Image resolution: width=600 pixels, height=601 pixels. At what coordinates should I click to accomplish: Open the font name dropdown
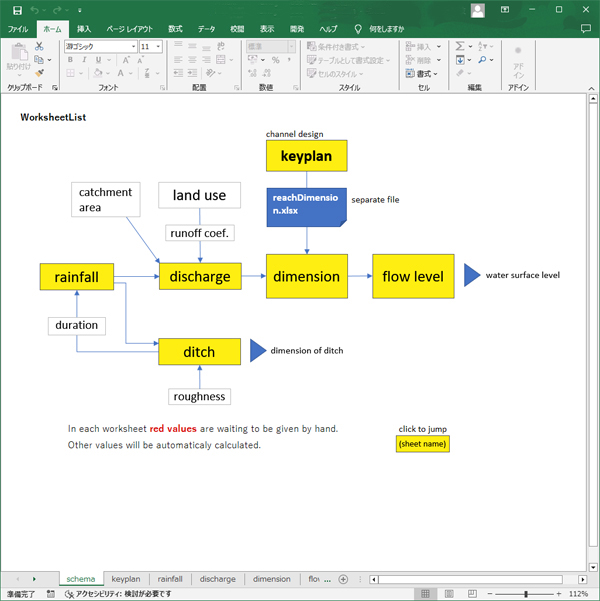[133, 47]
